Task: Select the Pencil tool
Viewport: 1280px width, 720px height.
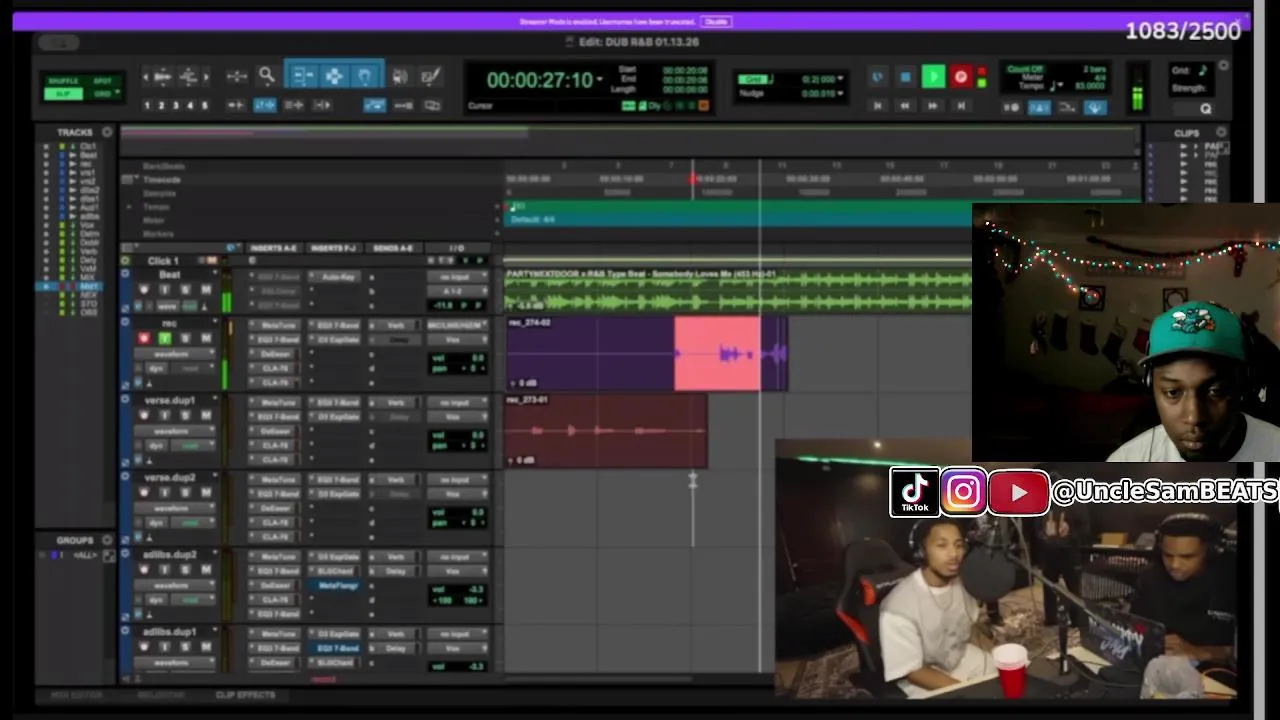Action: (x=431, y=77)
